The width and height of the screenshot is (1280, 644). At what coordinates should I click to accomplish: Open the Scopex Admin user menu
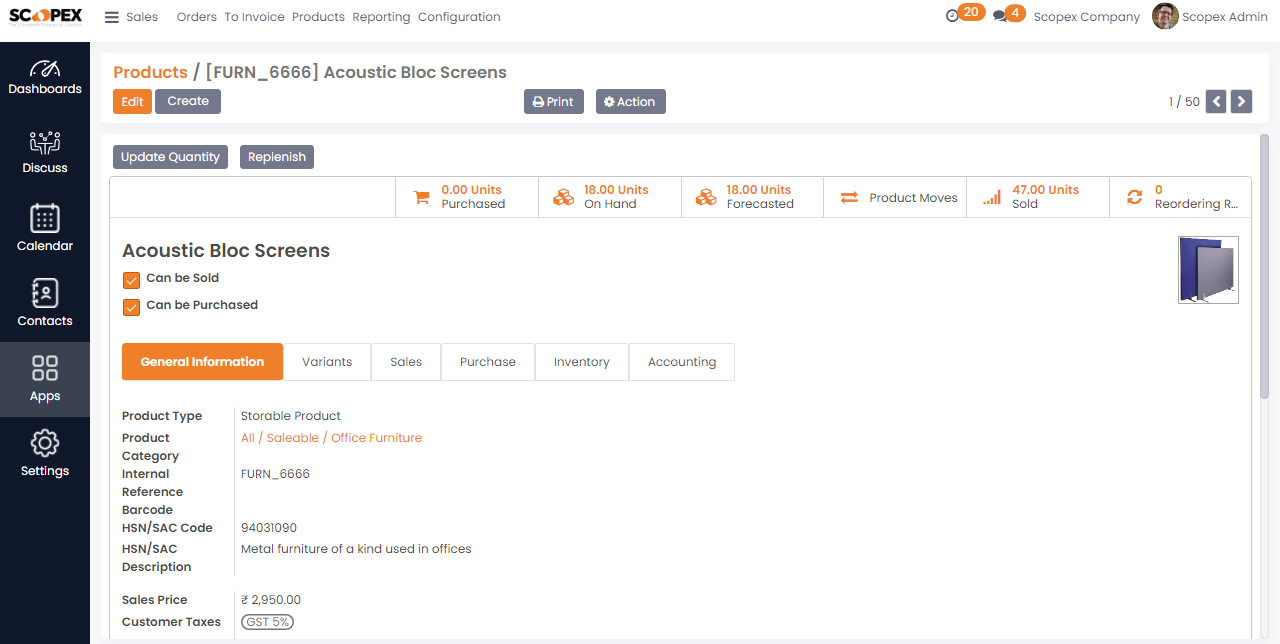pyautogui.click(x=1210, y=17)
